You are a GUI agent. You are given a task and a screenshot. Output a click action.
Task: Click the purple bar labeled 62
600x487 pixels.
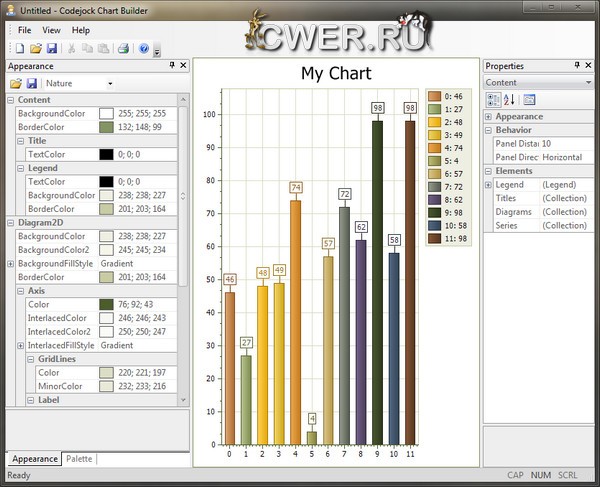361,342
